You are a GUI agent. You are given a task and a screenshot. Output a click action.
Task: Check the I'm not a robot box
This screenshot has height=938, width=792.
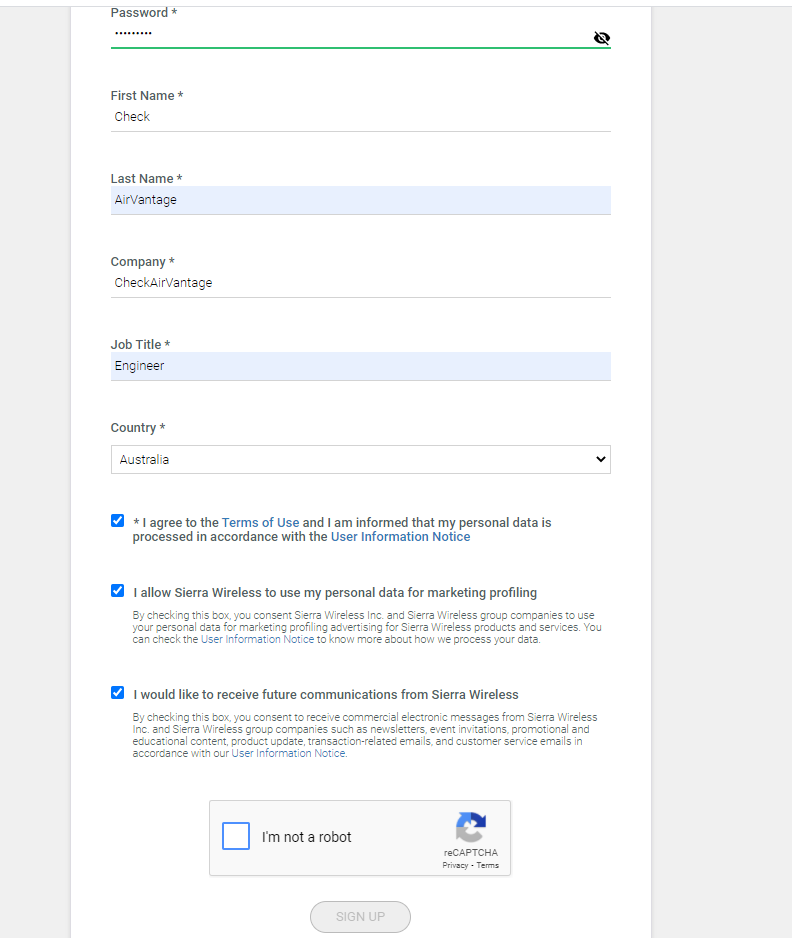(236, 836)
